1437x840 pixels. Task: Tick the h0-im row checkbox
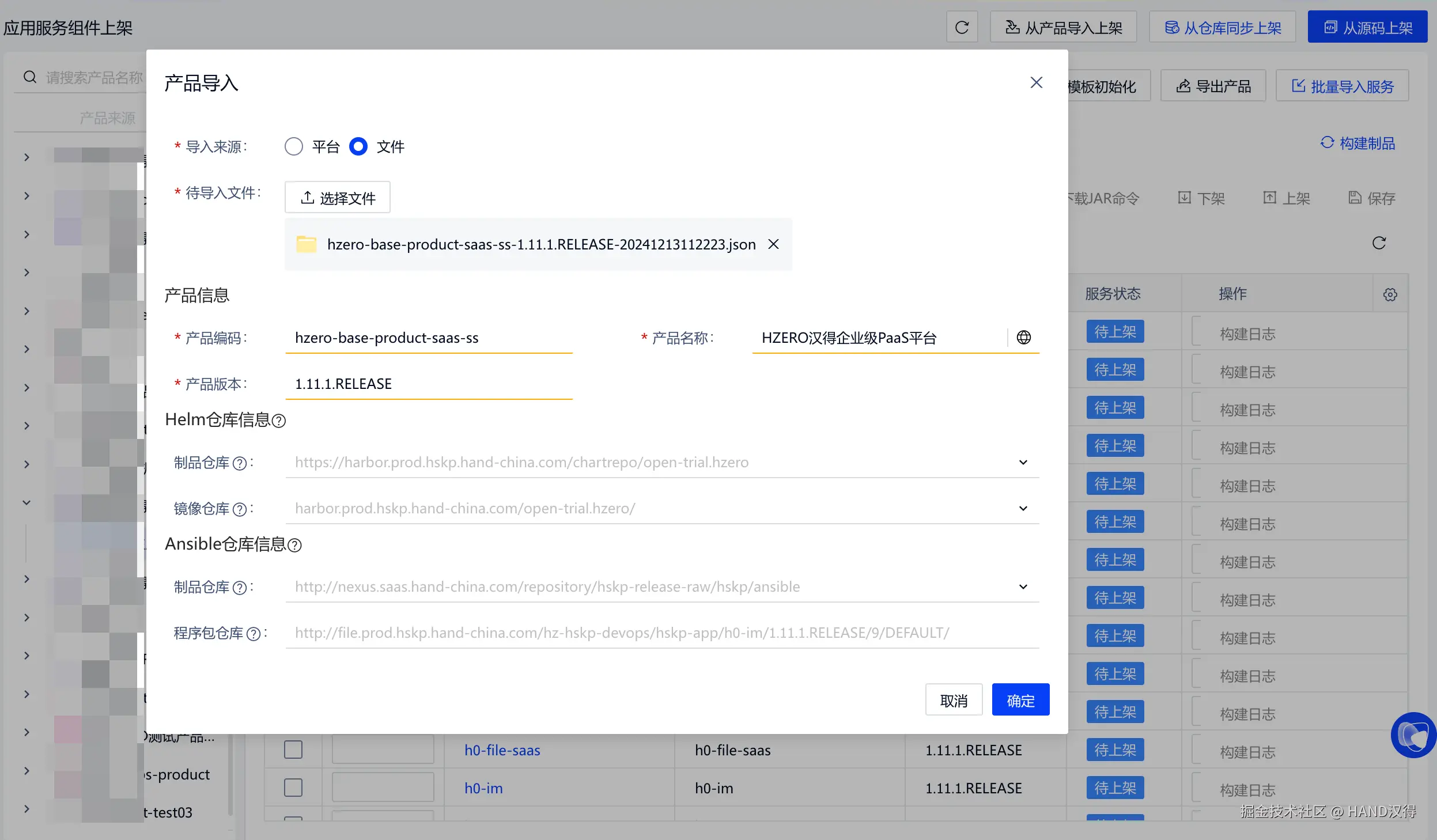click(293, 788)
